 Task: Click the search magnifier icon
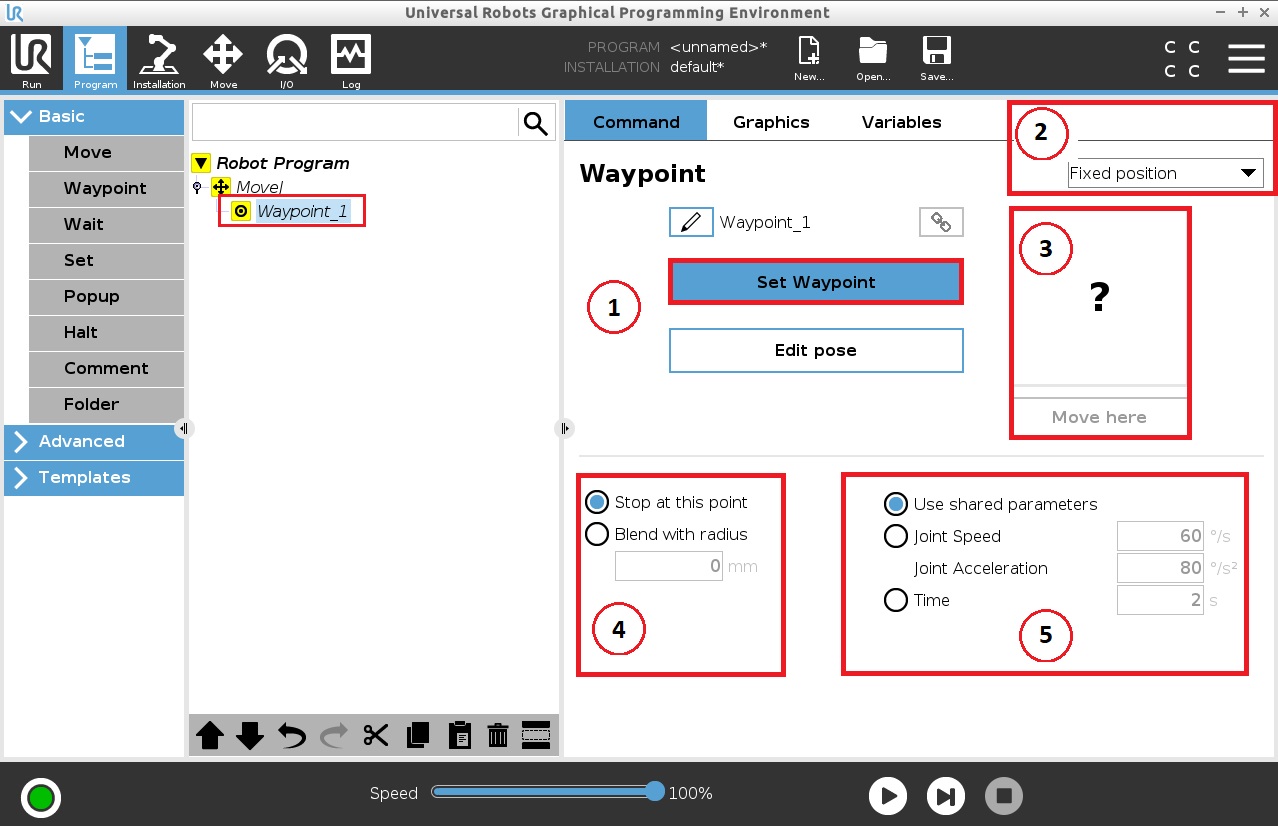(x=536, y=123)
